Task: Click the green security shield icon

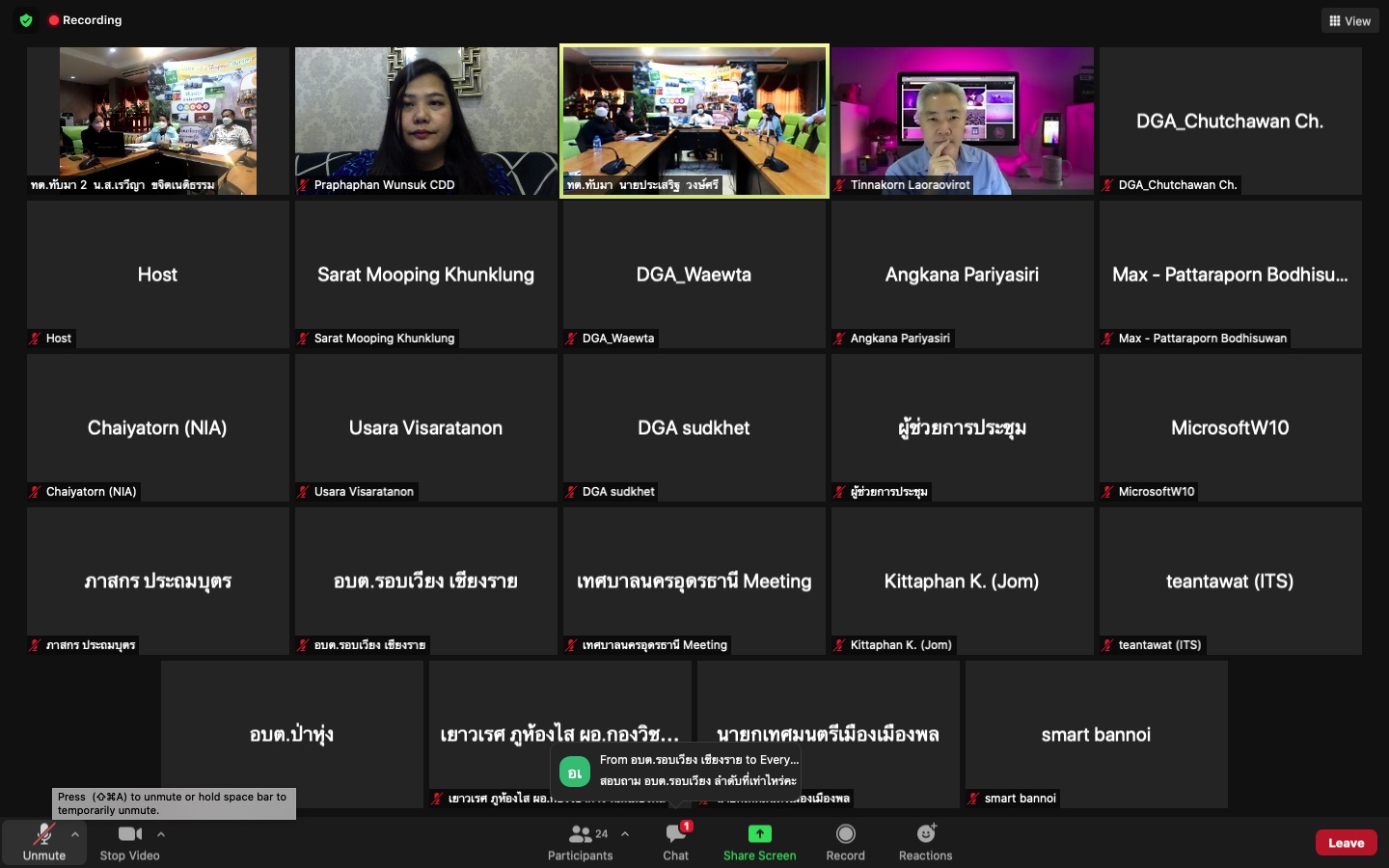Action: pyautogui.click(x=26, y=20)
